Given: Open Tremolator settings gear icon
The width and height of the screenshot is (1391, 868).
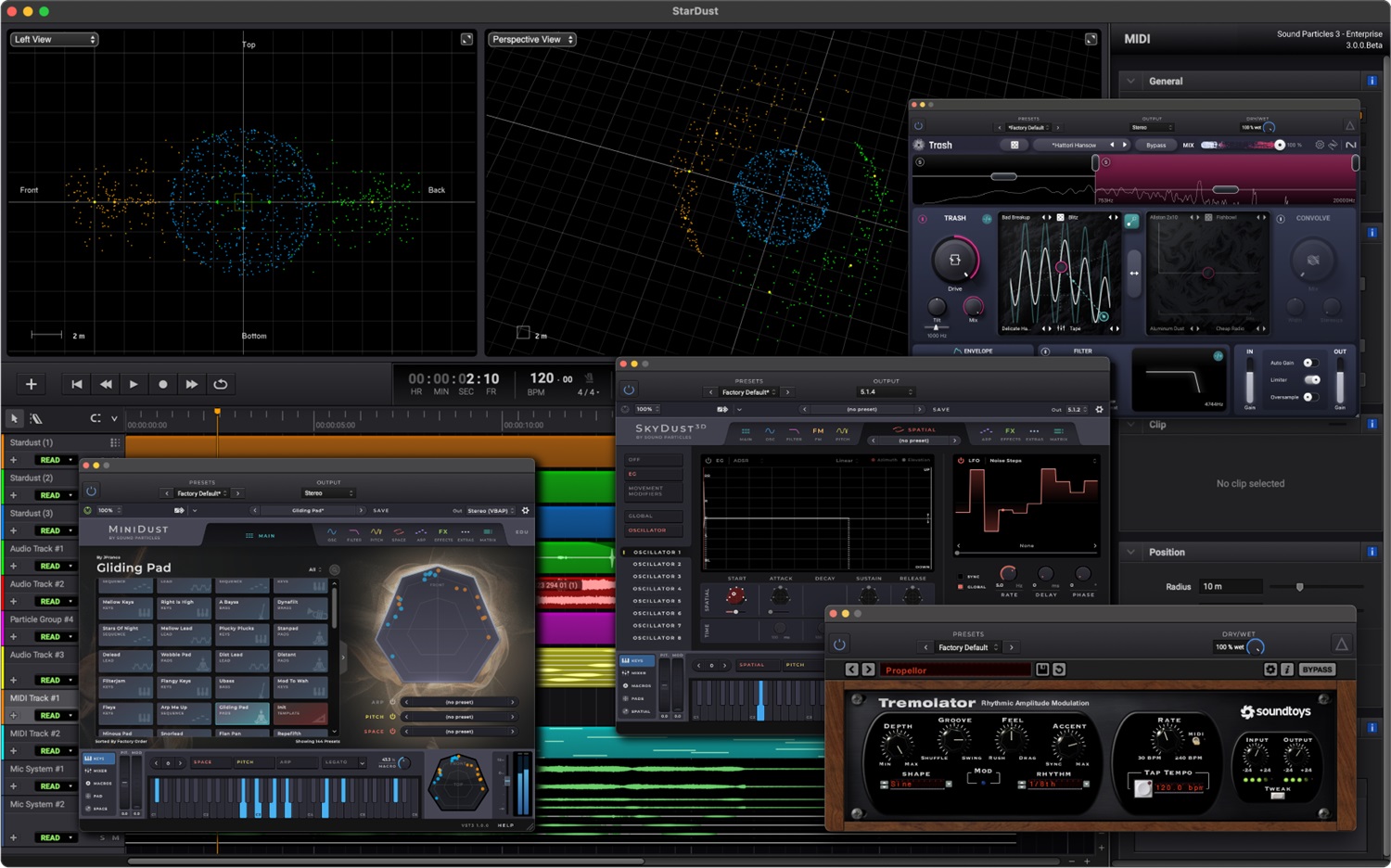Looking at the screenshot, I should 1270,670.
